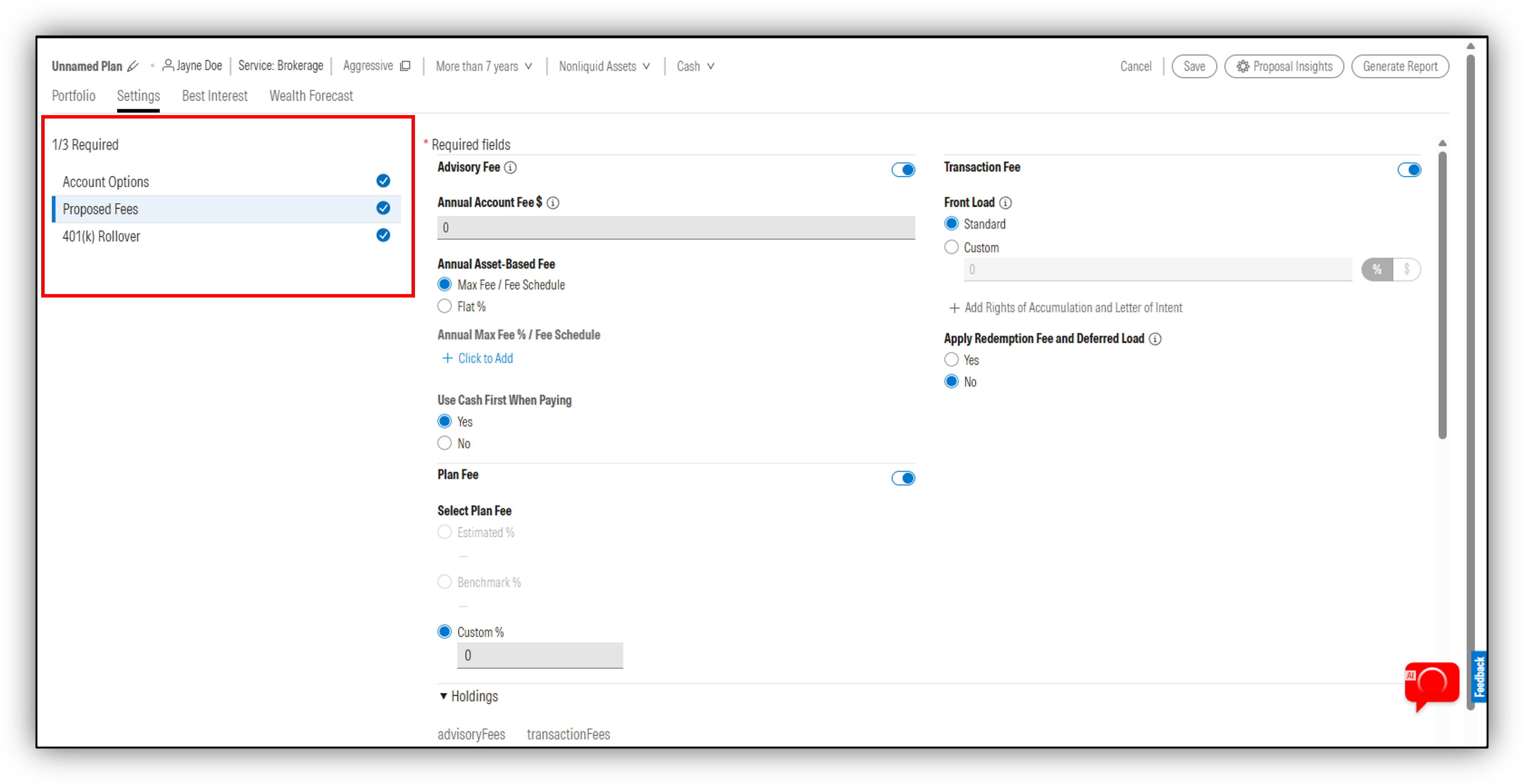
Task: Select Yes for Use Cash First When Paying
Action: (x=444, y=421)
